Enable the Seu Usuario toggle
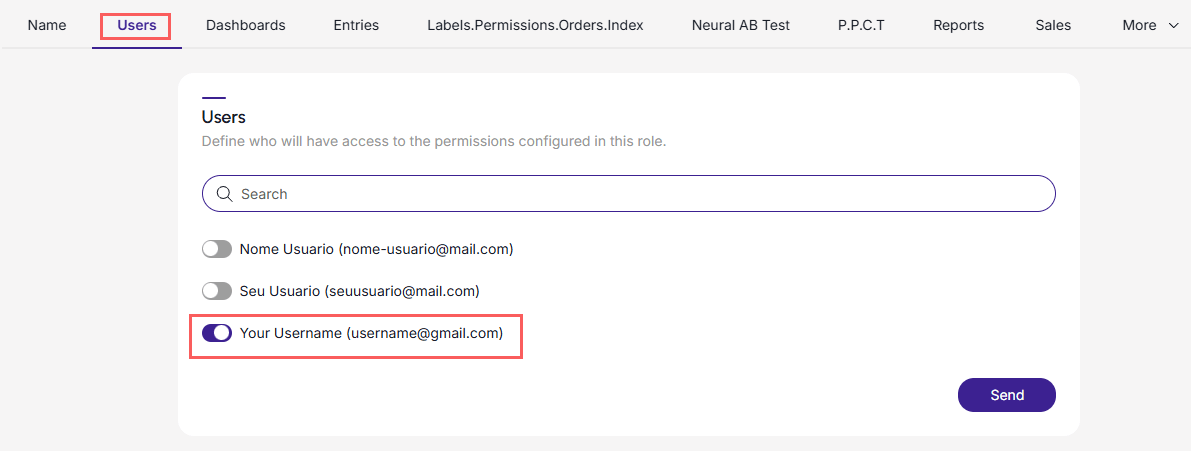 [216, 291]
